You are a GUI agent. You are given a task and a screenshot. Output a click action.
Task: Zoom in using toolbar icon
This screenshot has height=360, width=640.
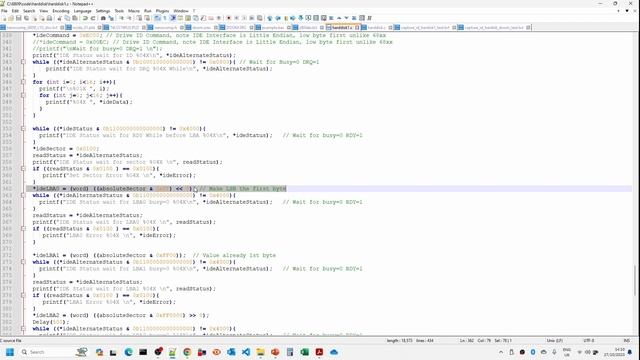(x=122, y=18)
